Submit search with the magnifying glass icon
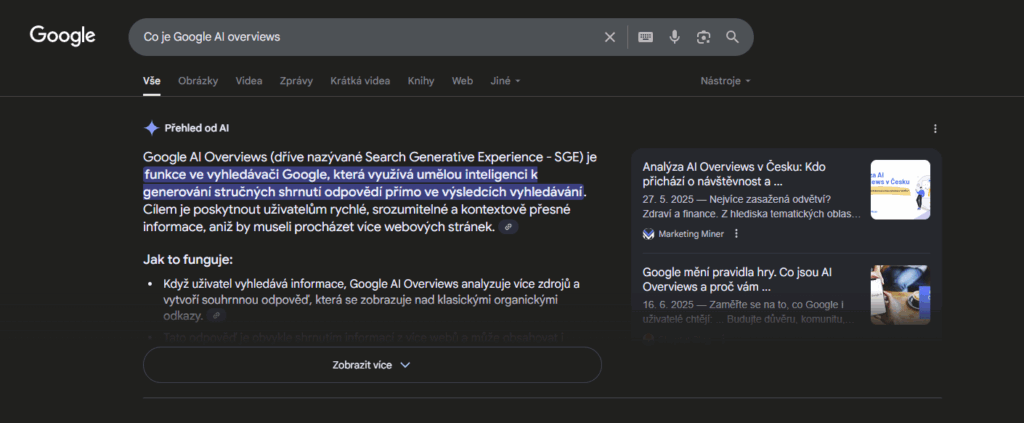The width and height of the screenshot is (1024, 423). (732, 37)
